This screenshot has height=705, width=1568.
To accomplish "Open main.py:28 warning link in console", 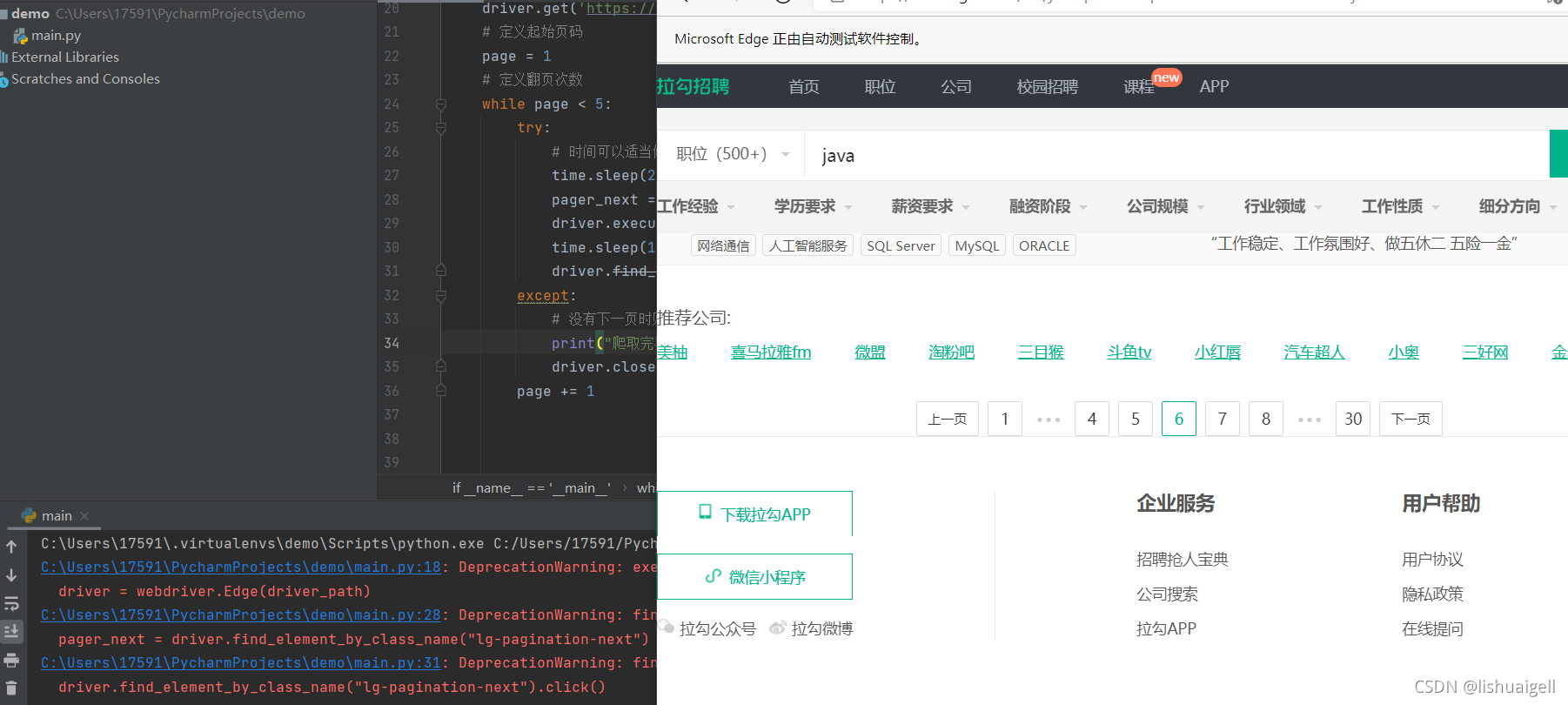I will pyautogui.click(x=241, y=614).
